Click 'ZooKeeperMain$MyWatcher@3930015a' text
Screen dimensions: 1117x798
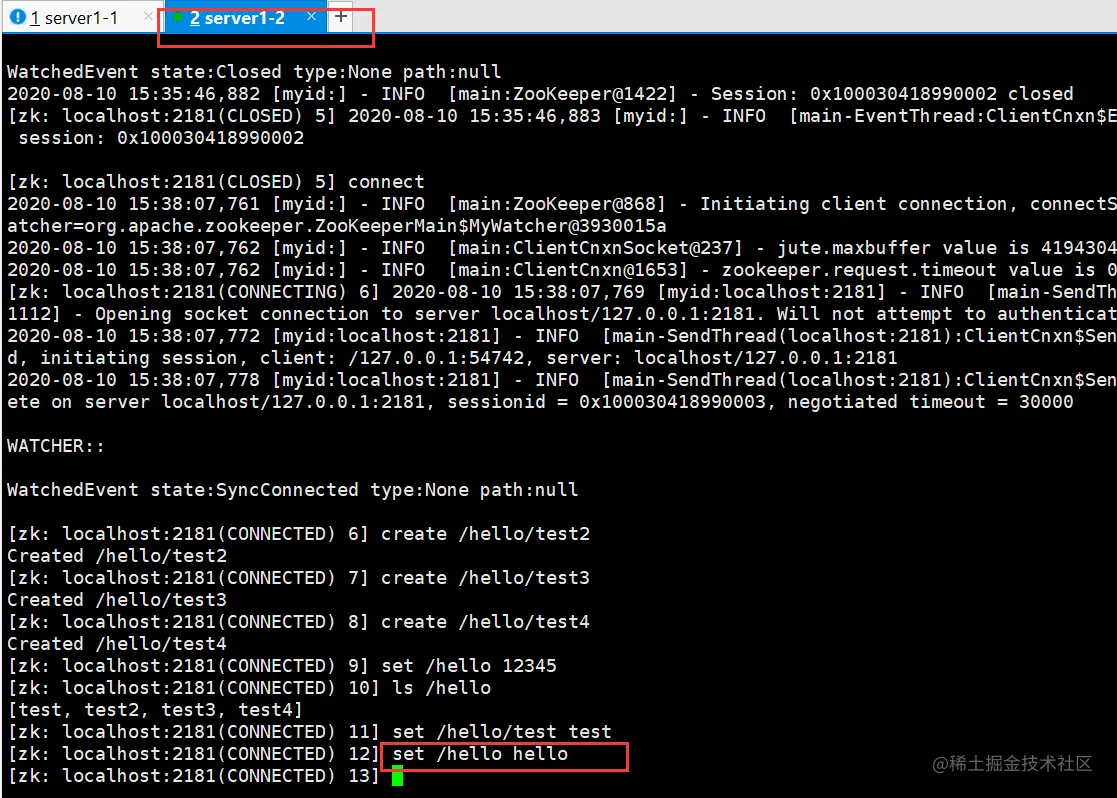point(491,226)
